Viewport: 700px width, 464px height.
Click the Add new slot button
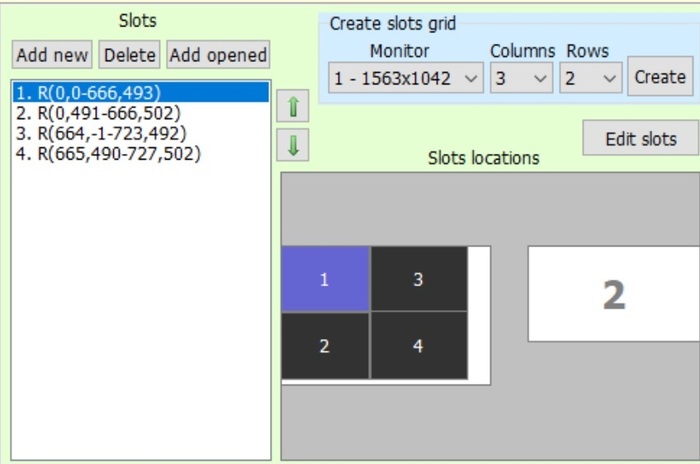pos(53,55)
